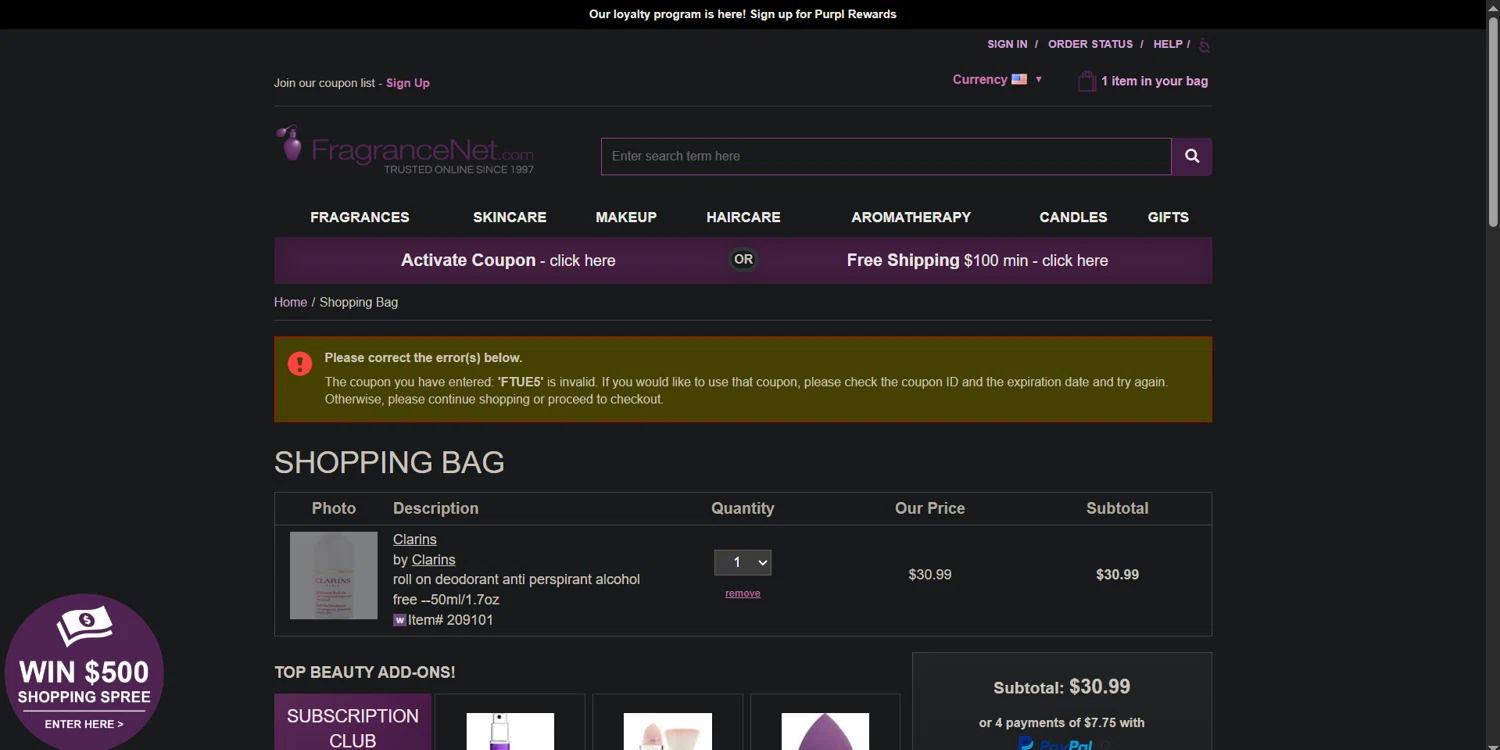This screenshot has height=750, width=1500.
Task: Open the AROMATHERAPY menu
Action: tap(911, 217)
